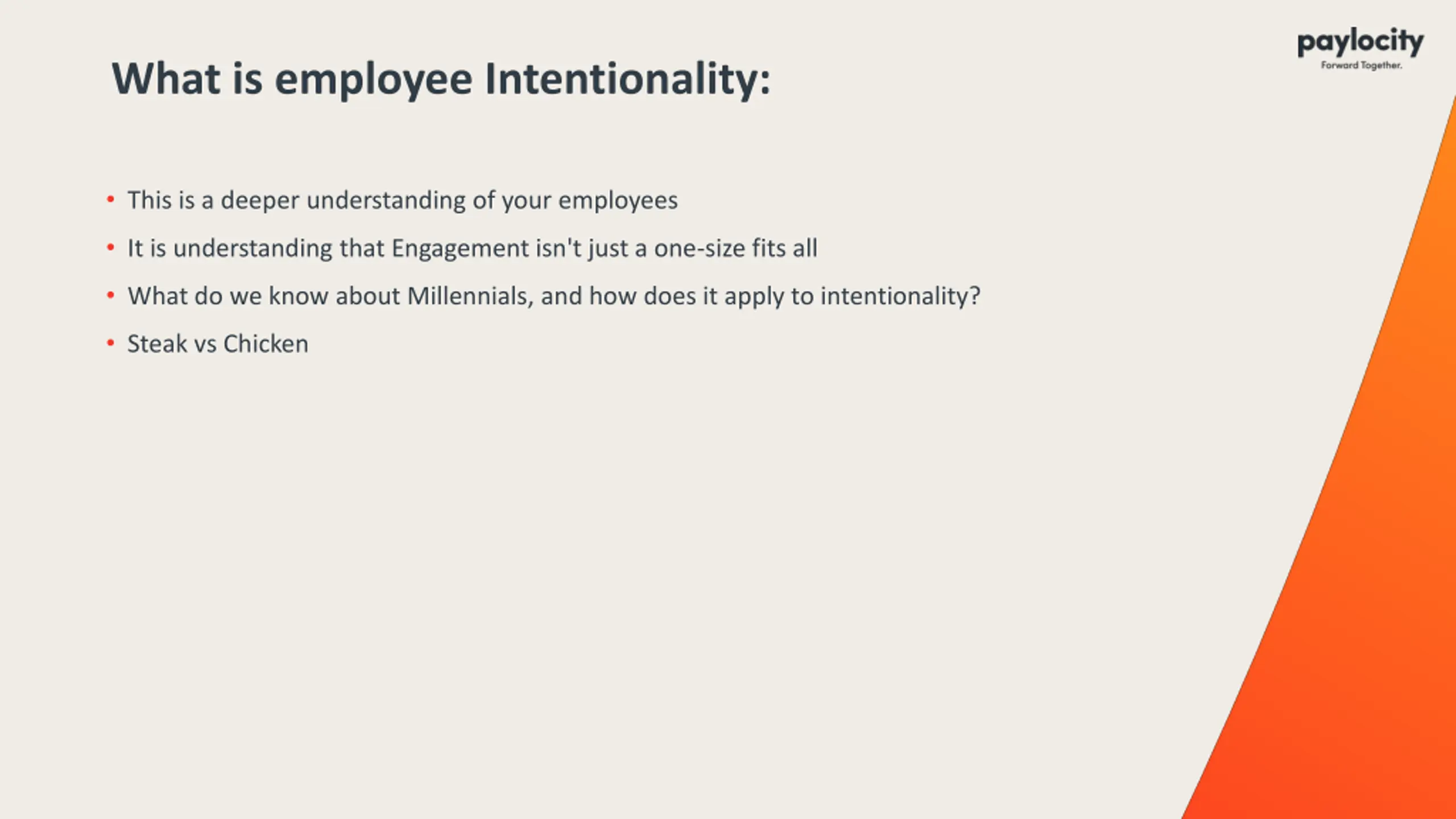Click the word 'intentionality?' ending third bullet
The image size is (1456, 819).
click(901, 297)
